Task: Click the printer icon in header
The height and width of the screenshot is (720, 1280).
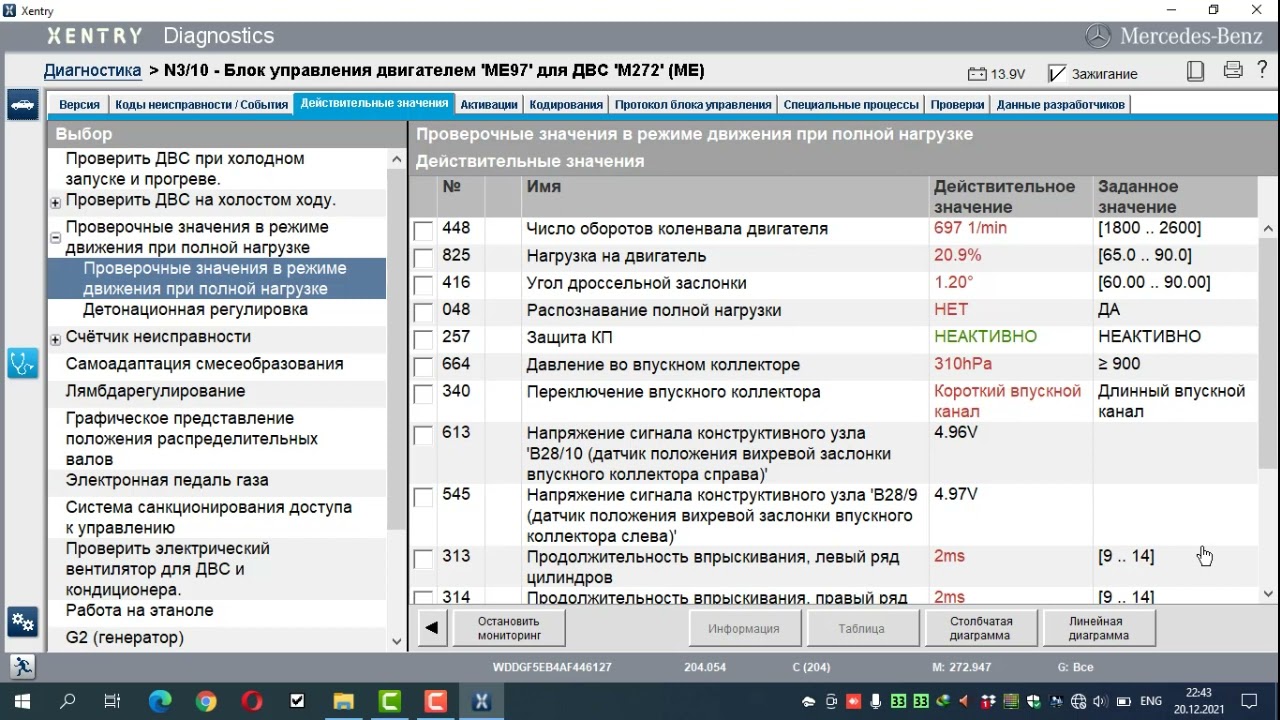Action: pos(1233,71)
